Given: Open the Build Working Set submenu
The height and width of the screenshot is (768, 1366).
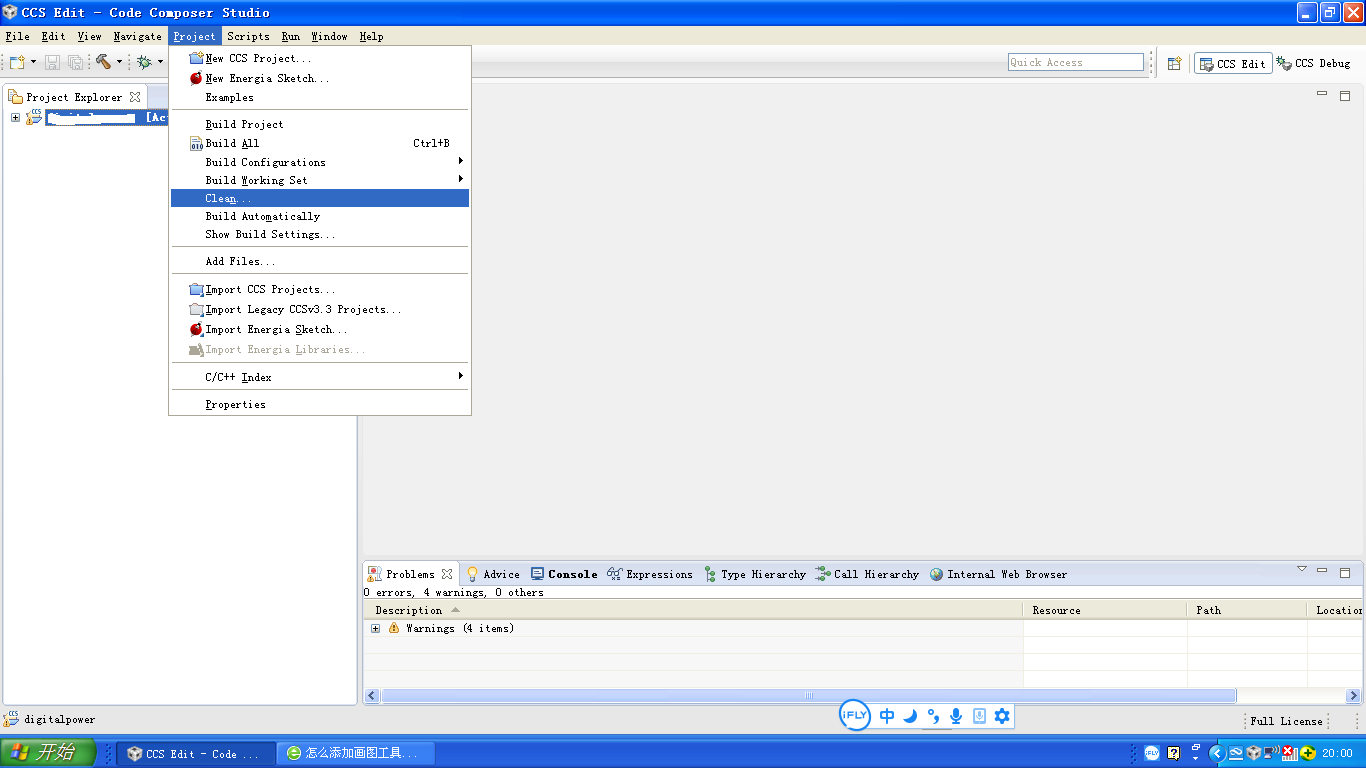Looking at the screenshot, I should click(x=320, y=180).
